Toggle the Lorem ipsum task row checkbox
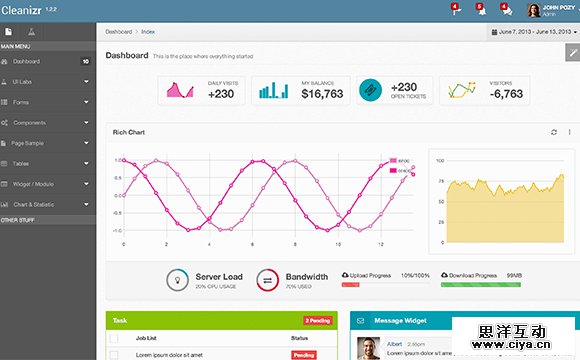The image size is (580, 360). click(x=114, y=356)
